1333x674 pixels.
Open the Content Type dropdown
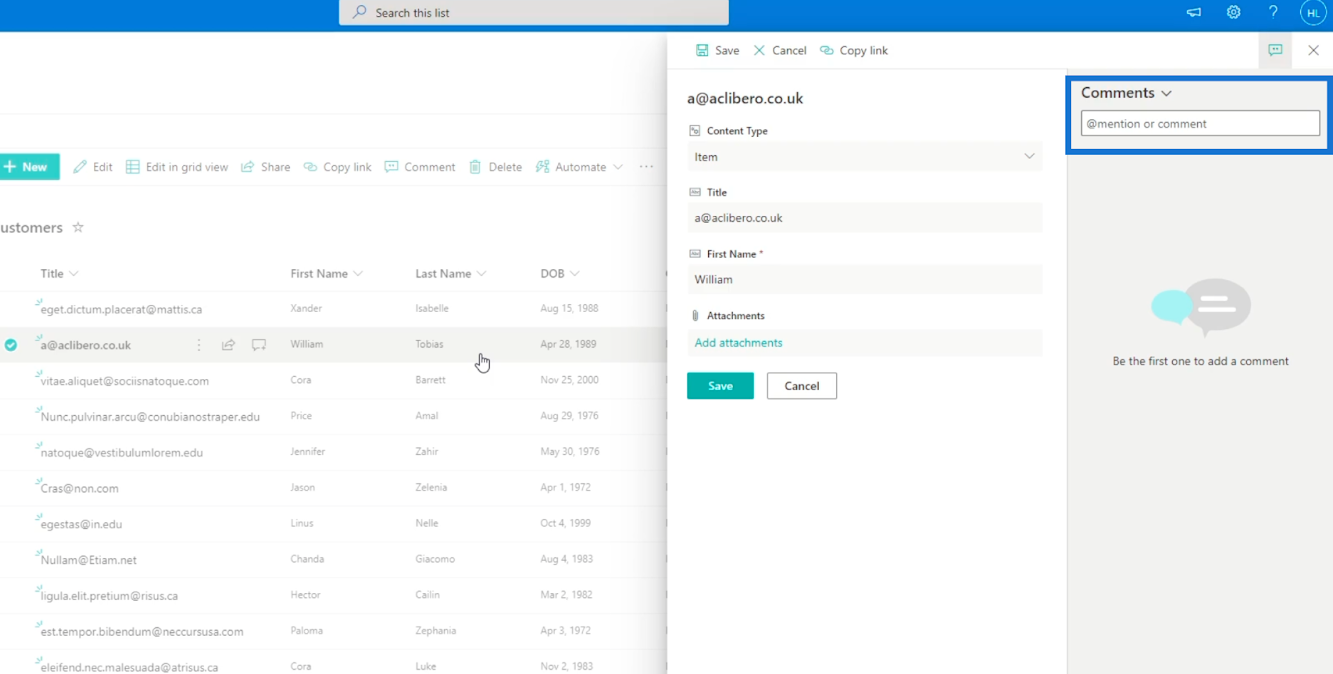click(864, 157)
